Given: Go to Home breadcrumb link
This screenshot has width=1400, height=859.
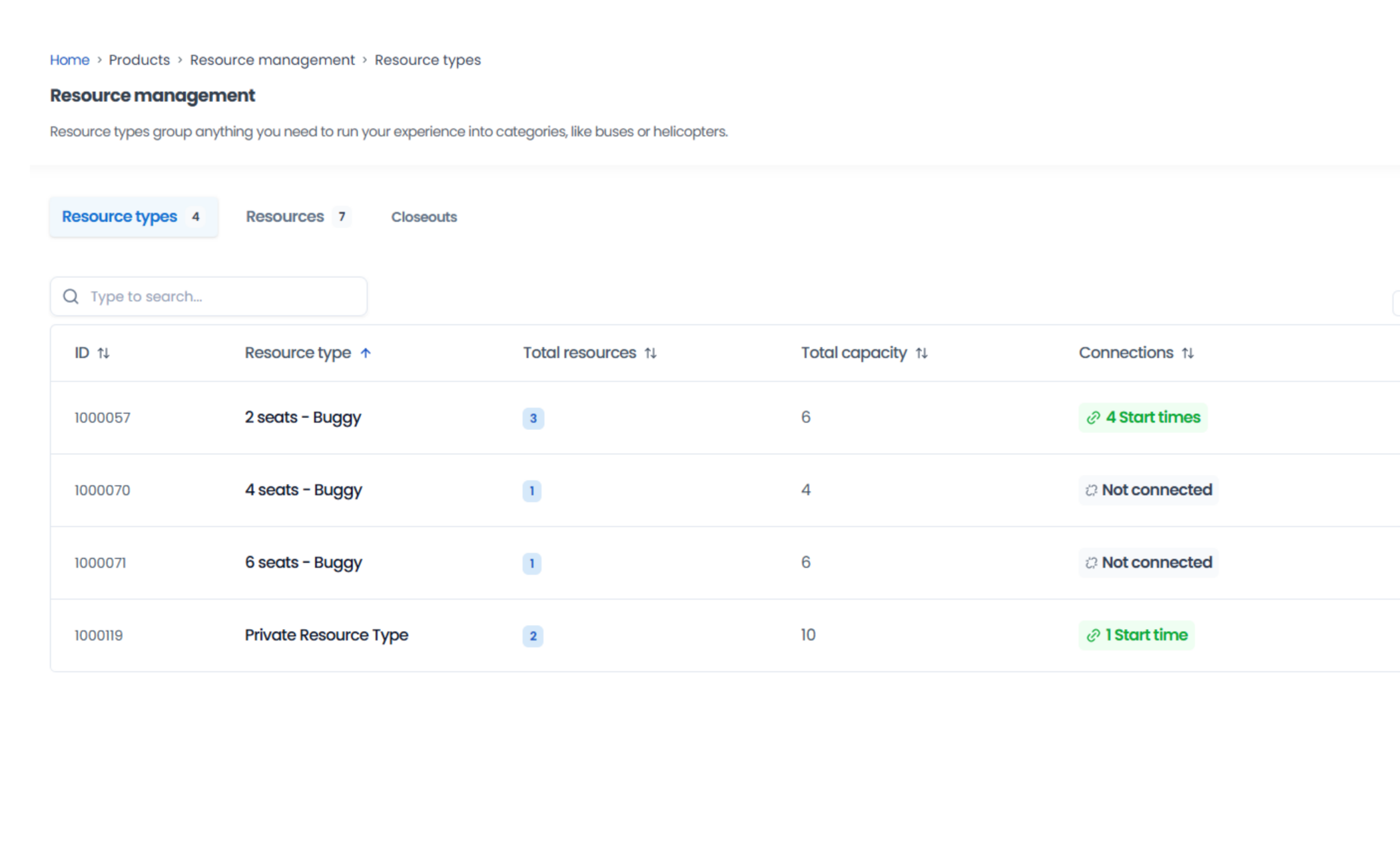Looking at the screenshot, I should click(x=69, y=60).
